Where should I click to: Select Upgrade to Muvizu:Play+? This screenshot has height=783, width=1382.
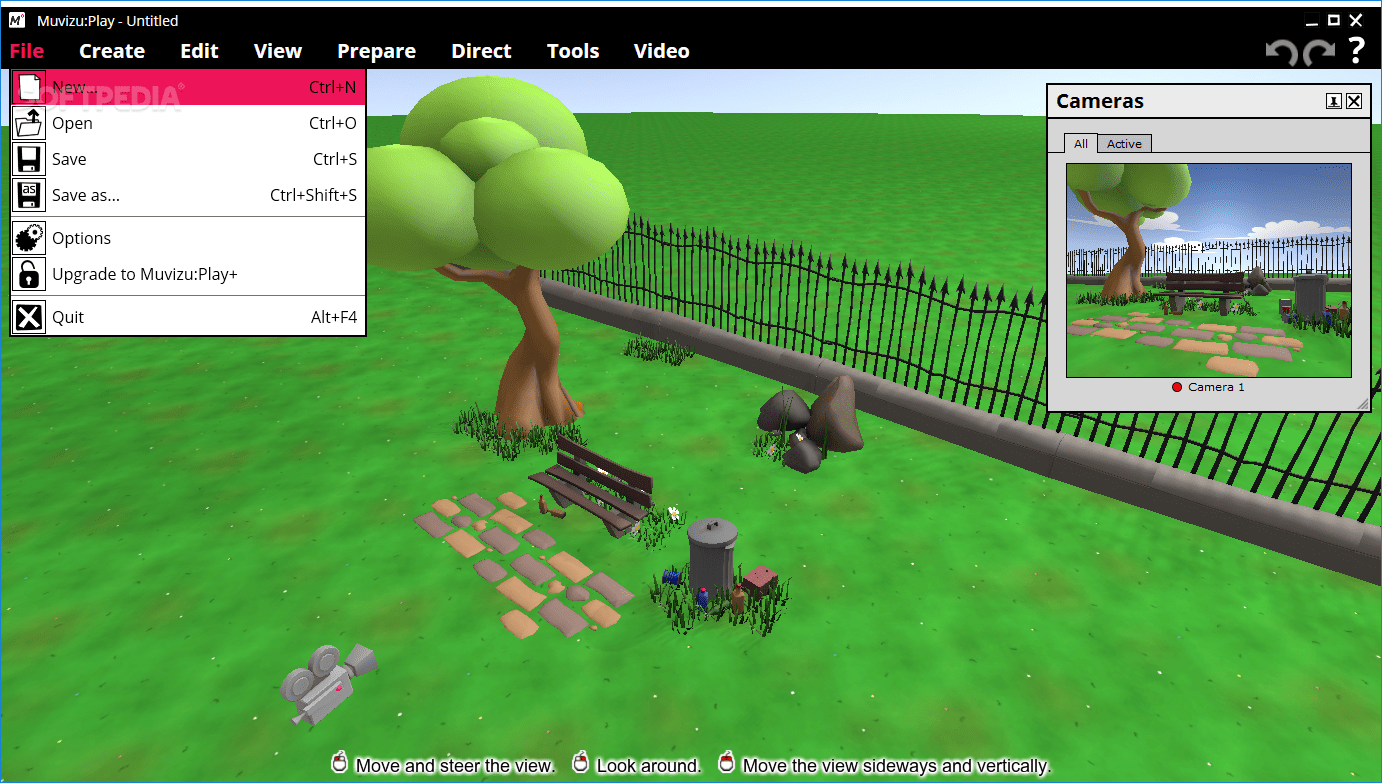point(188,274)
